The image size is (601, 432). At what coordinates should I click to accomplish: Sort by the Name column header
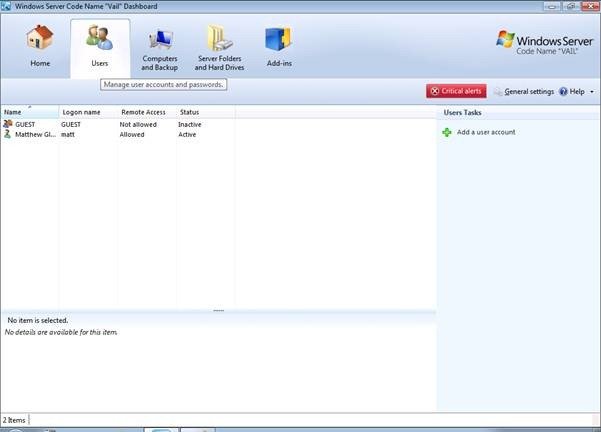[30, 112]
